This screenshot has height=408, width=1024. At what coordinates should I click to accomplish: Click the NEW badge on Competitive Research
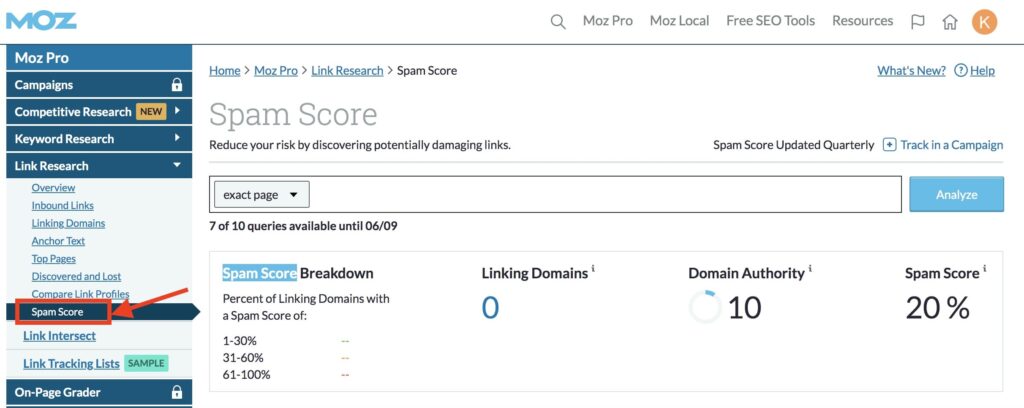point(151,112)
